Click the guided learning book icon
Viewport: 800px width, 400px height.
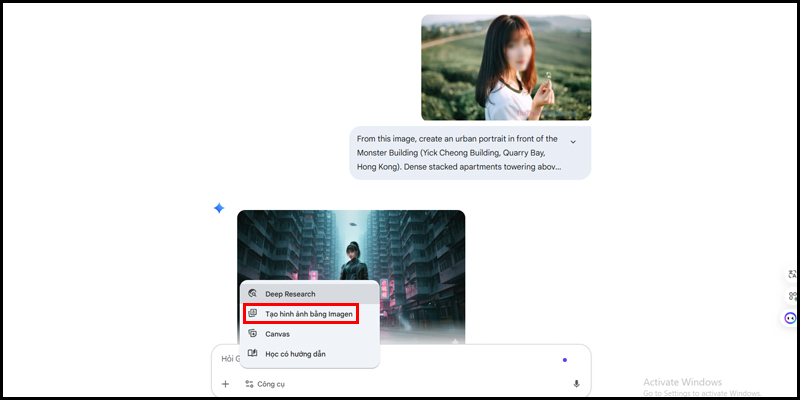[253, 354]
